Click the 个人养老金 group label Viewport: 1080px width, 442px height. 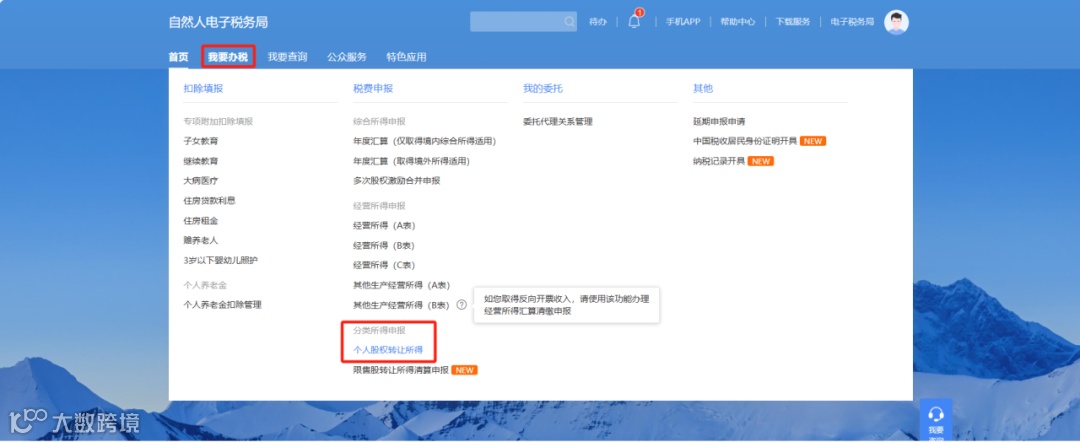(x=205, y=284)
